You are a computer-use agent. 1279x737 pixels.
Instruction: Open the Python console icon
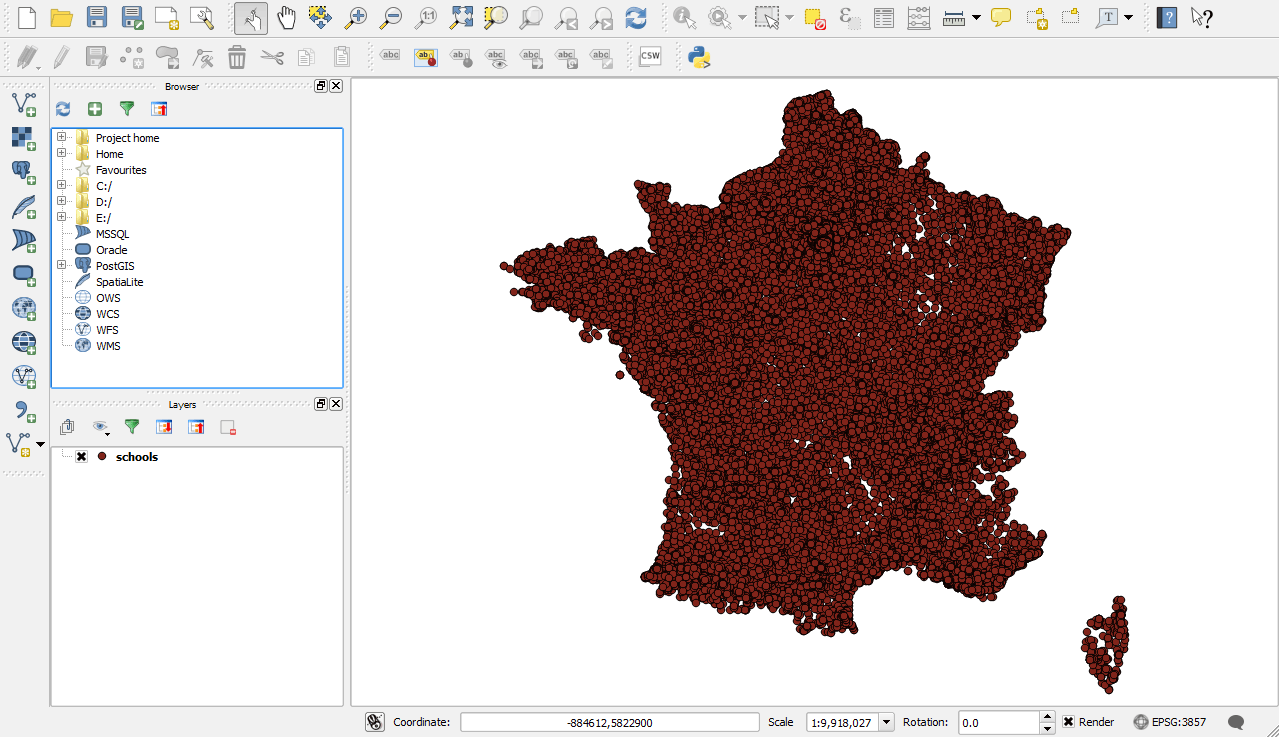(x=699, y=57)
